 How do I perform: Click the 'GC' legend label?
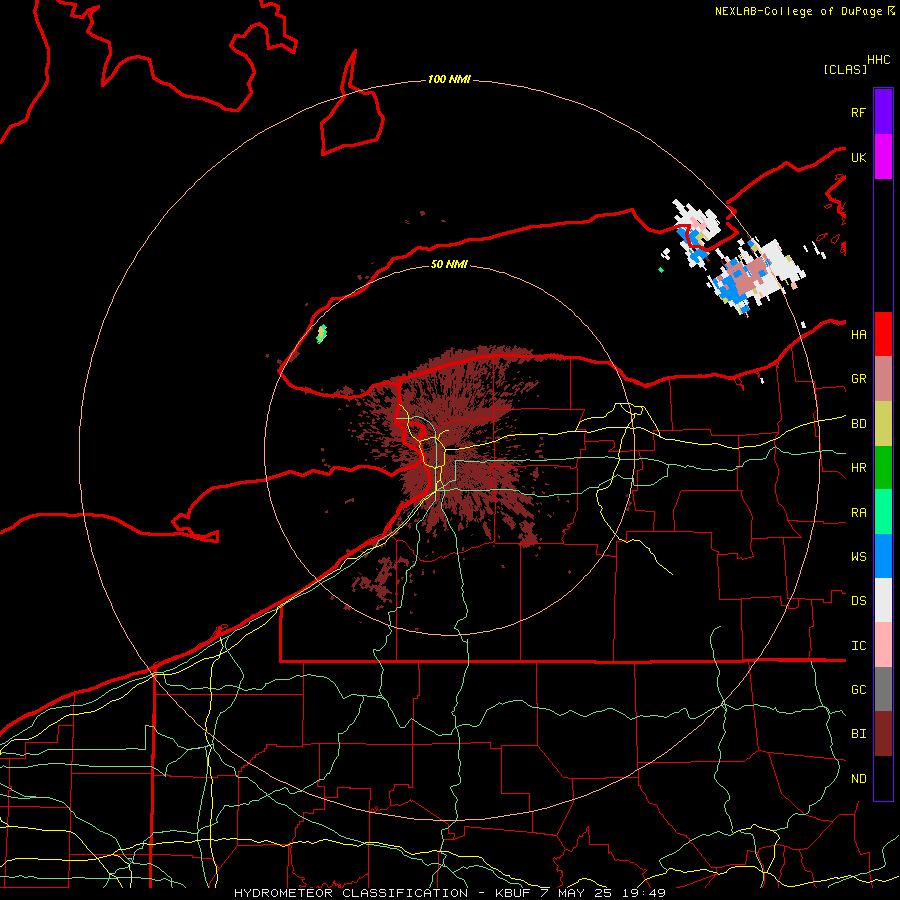click(858, 690)
